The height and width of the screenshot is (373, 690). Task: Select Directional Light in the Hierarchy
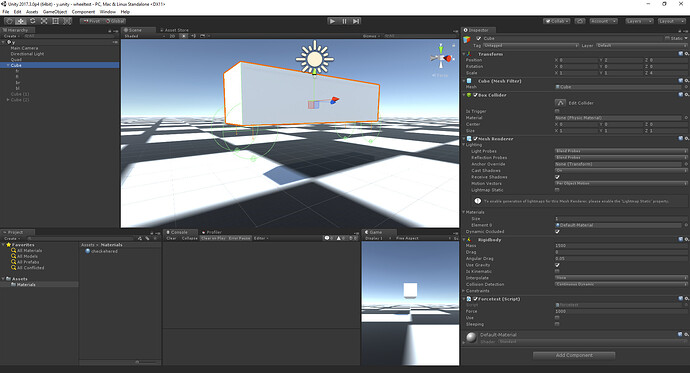pos(27,54)
